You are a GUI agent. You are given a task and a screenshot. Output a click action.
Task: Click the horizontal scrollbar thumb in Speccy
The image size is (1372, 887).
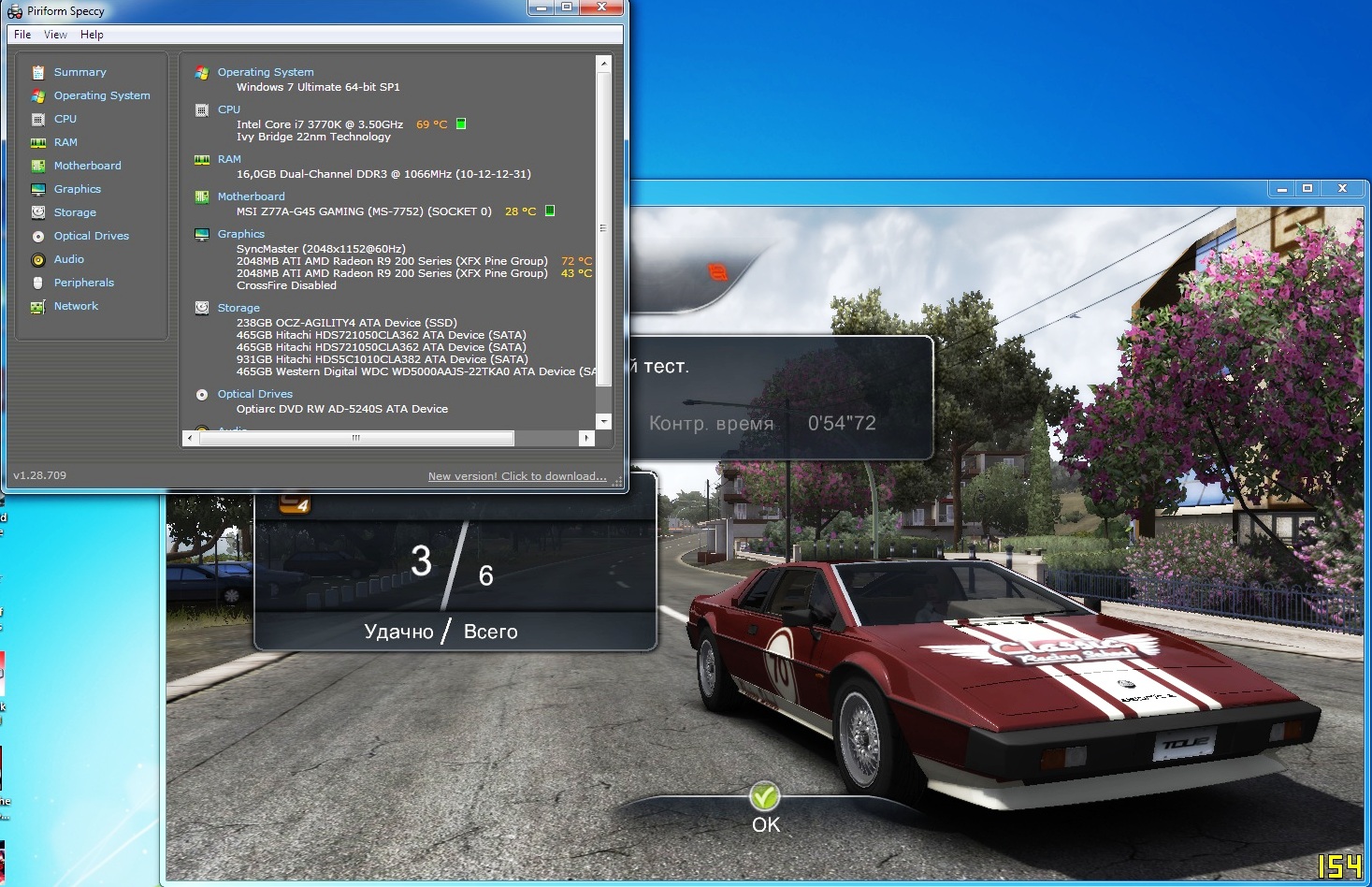[x=356, y=438]
